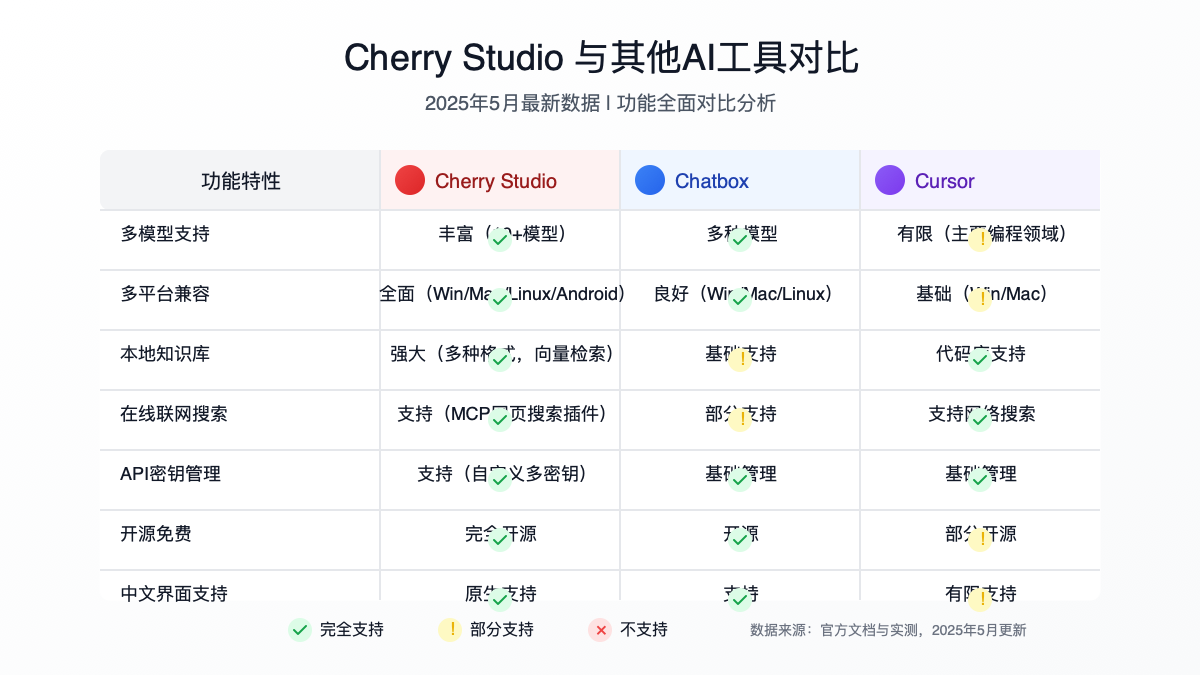Screen dimensions: 1200x675
Task: Click the purple Cursor circle icon
Action: coord(890,180)
